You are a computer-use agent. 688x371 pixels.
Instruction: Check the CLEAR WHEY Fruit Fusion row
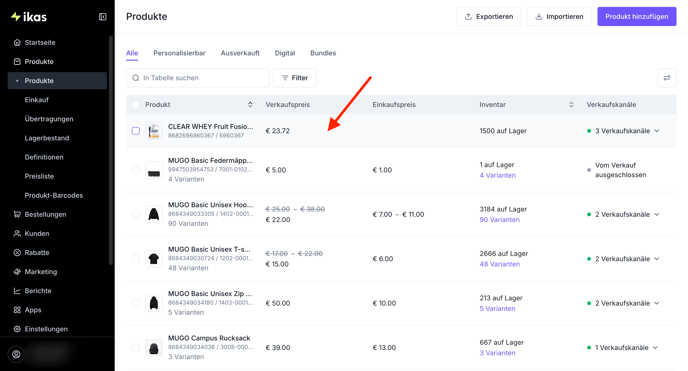tap(136, 131)
